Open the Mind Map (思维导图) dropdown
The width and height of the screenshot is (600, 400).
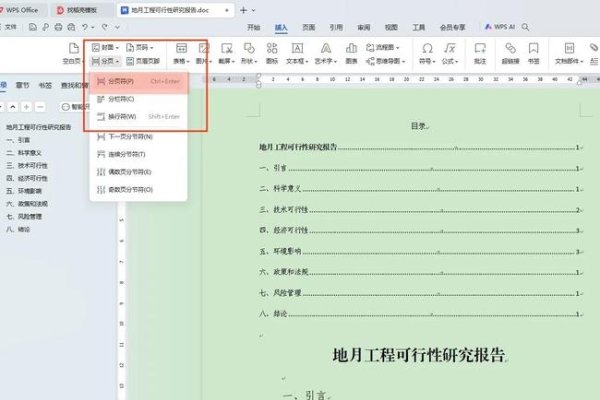(x=385, y=61)
